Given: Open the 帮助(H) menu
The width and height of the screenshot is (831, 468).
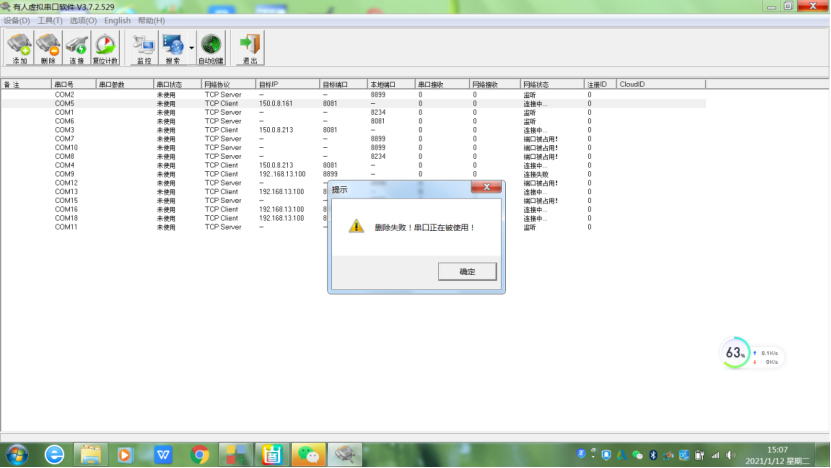Looking at the screenshot, I should 151,20.
